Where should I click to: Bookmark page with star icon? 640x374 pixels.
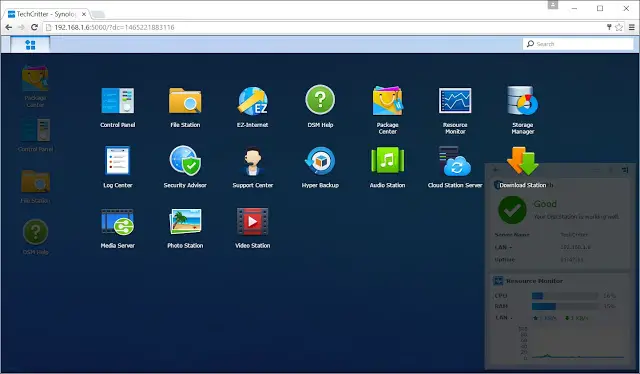619,27
